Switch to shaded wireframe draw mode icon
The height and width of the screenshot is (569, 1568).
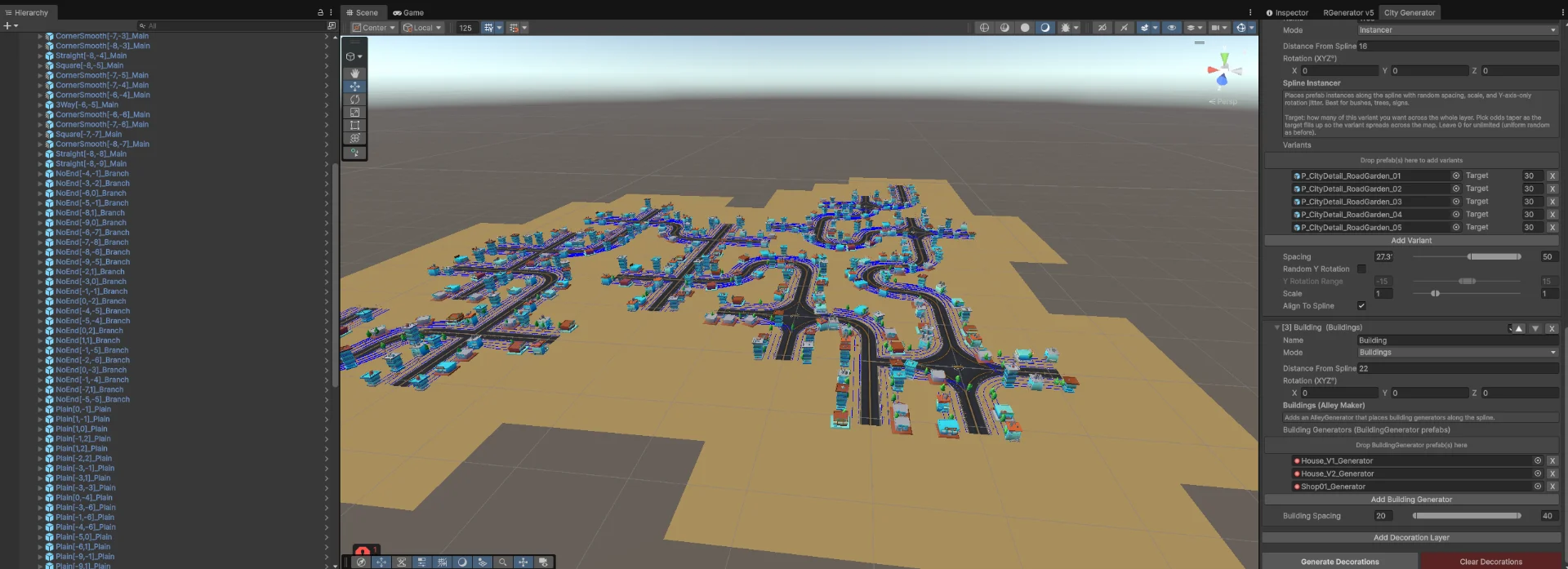click(1004, 28)
